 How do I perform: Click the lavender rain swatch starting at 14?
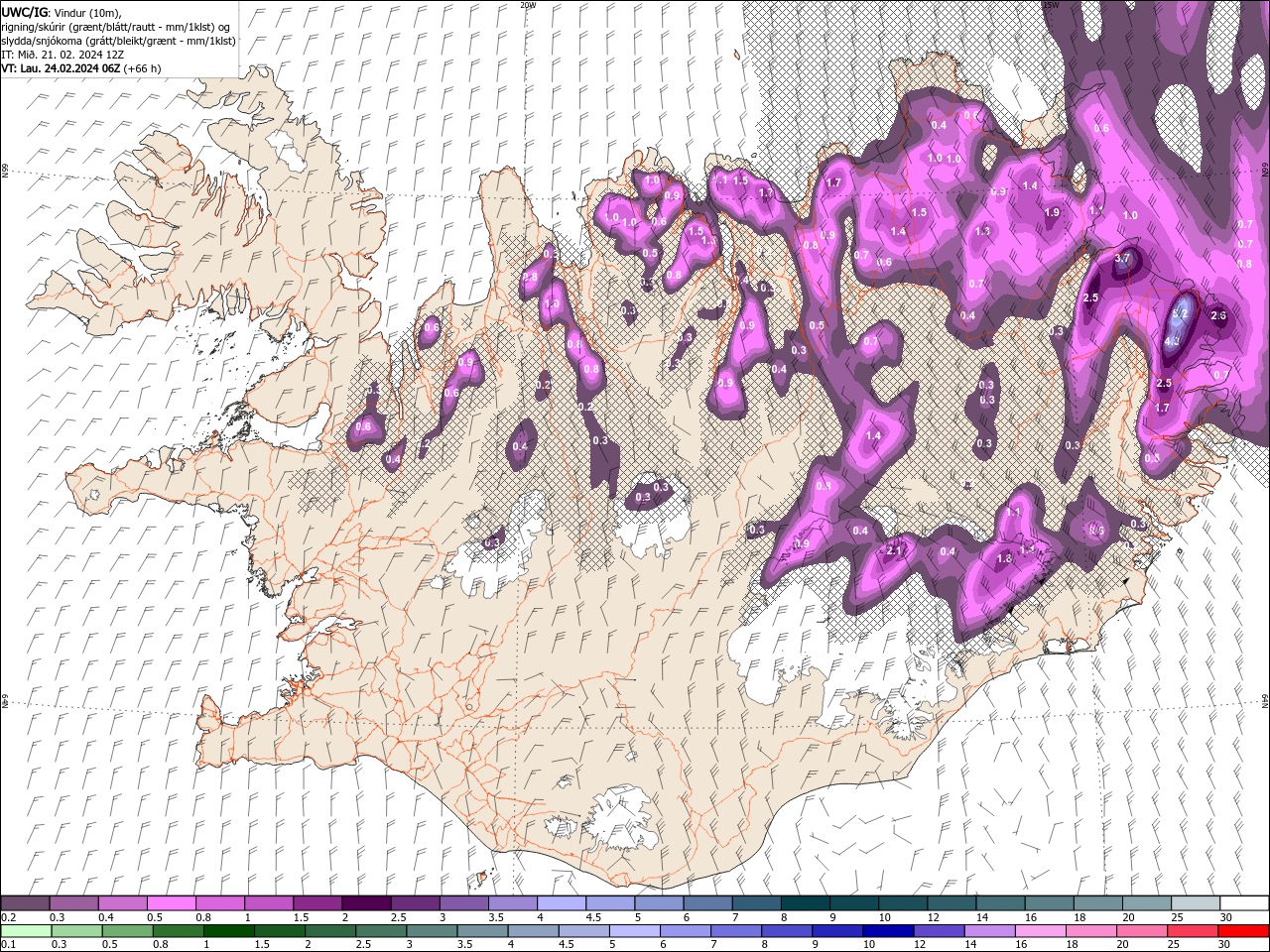(990, 930)
